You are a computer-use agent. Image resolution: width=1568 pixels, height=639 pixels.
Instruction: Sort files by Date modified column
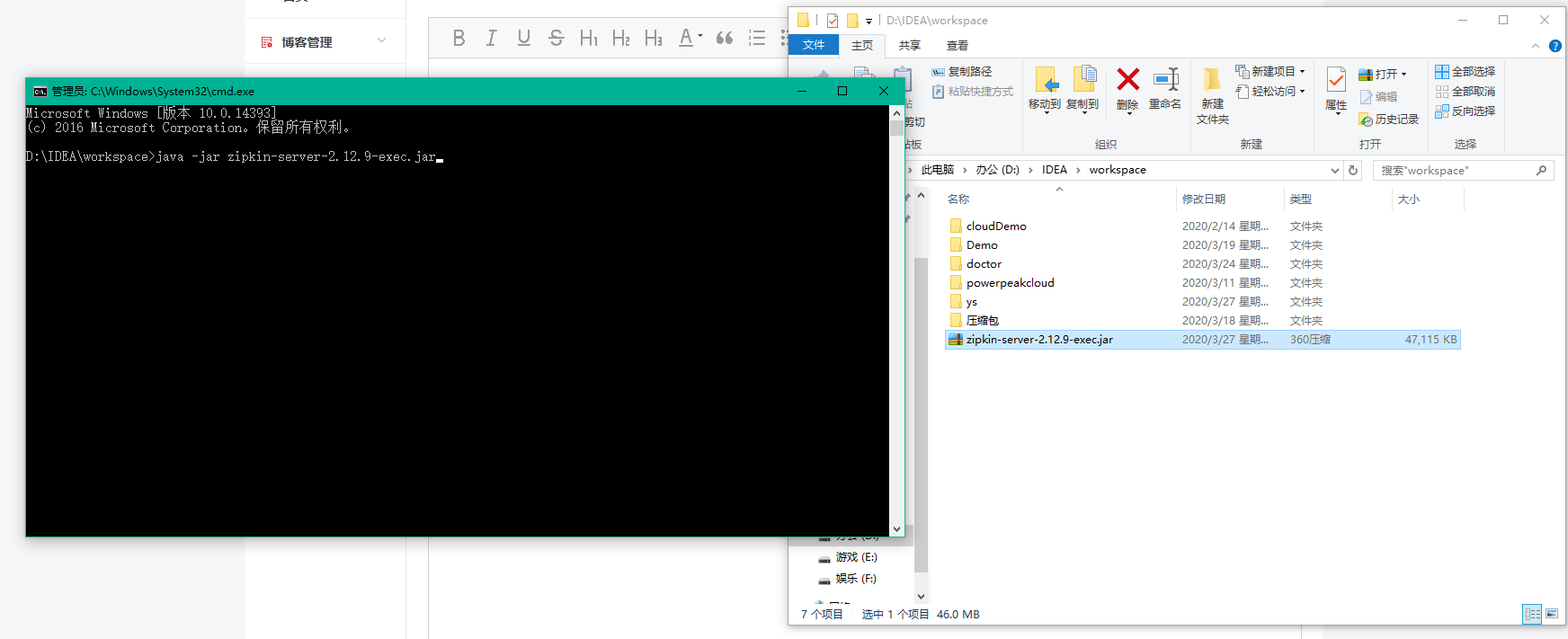tap(1204, 200)
